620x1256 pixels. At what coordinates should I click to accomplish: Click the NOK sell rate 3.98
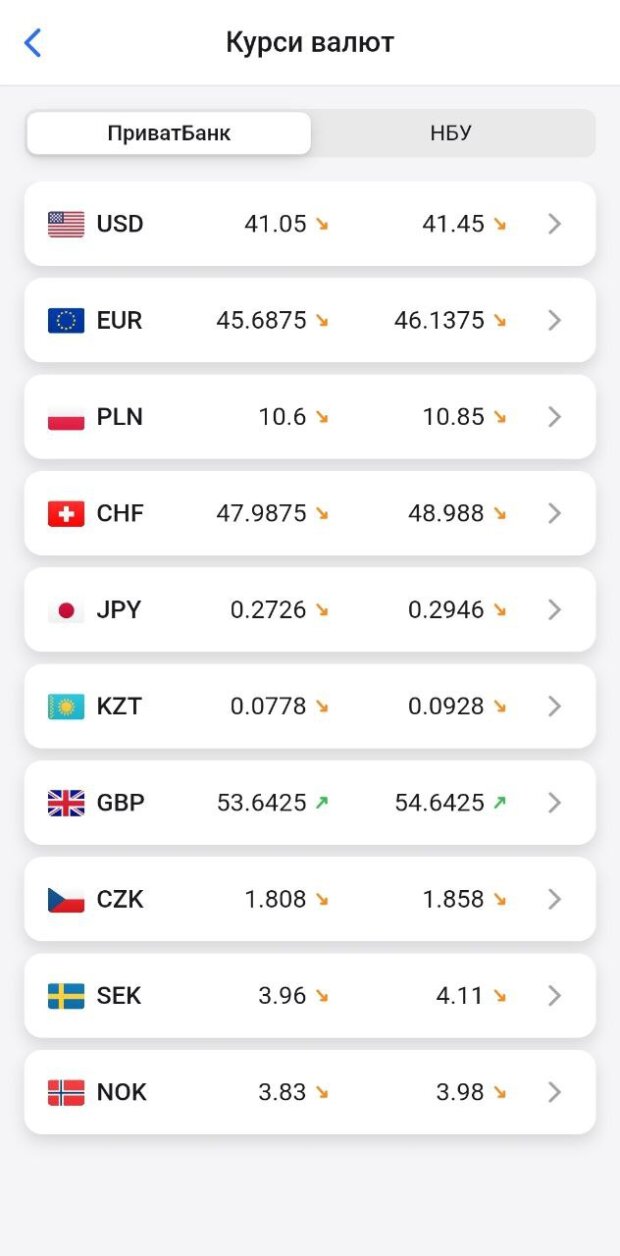click(x=460, y=1093)
